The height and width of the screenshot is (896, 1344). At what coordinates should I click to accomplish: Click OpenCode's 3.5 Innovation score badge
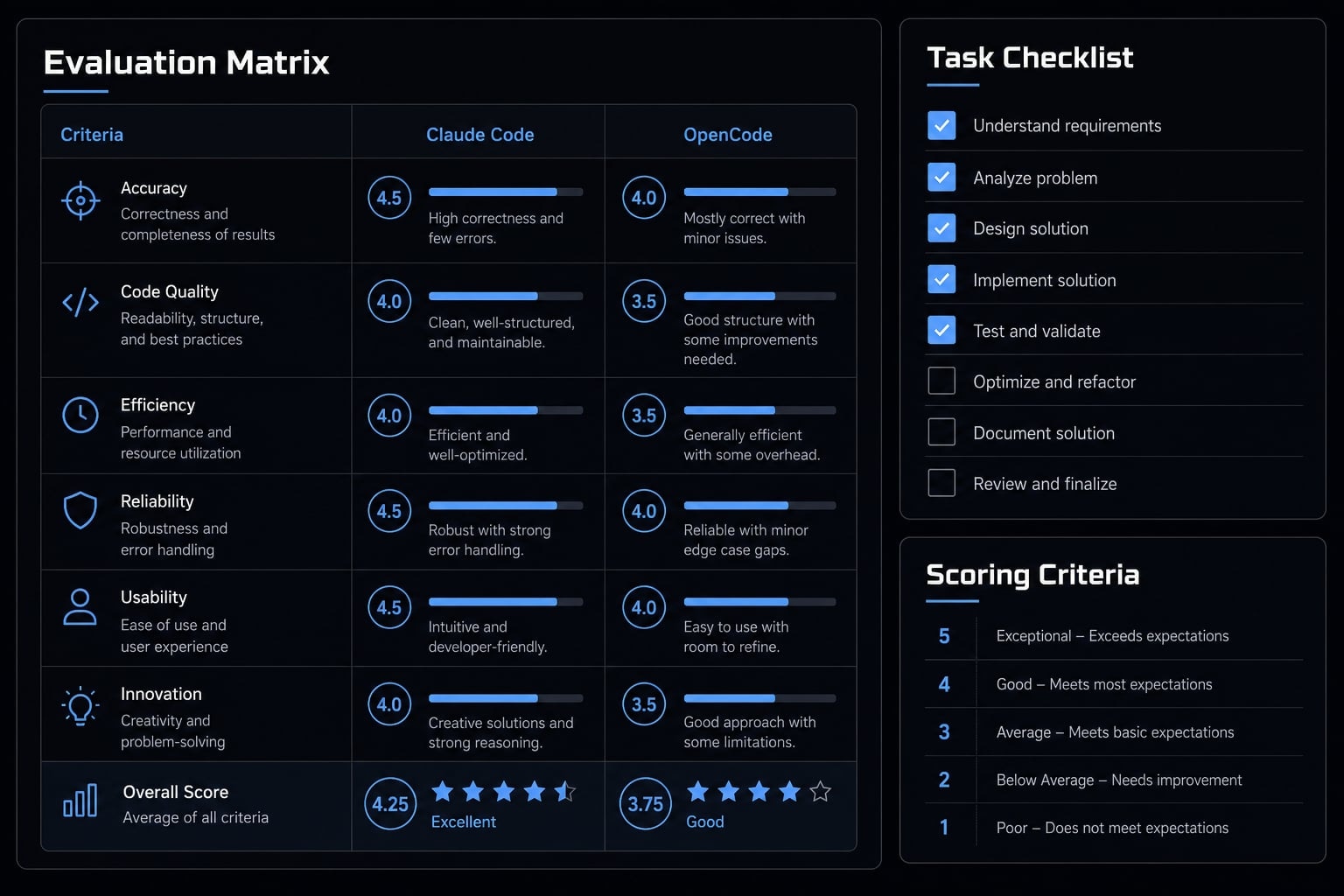tap(644, 704)
